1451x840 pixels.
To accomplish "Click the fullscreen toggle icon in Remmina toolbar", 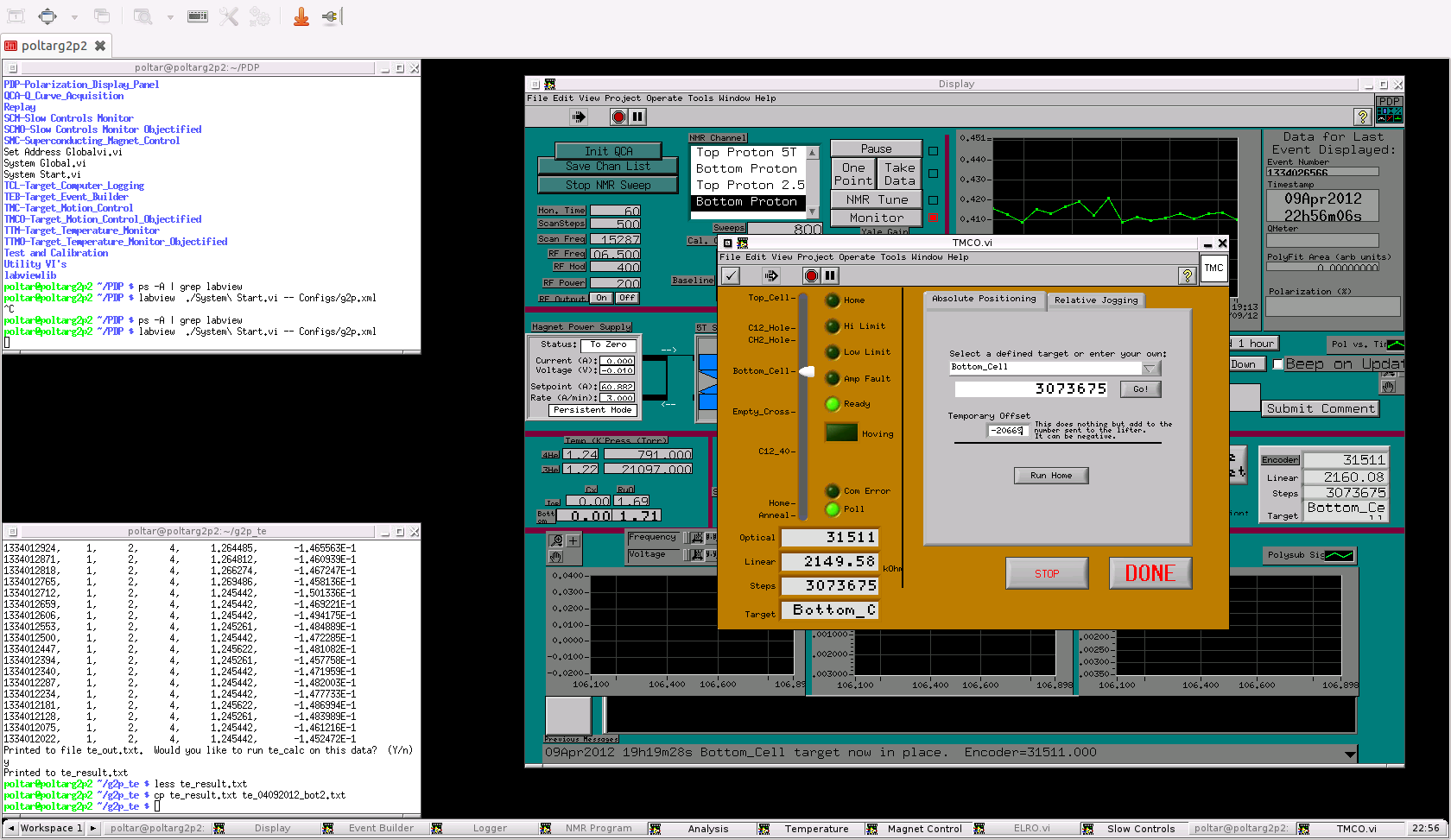I will (48, 16).
